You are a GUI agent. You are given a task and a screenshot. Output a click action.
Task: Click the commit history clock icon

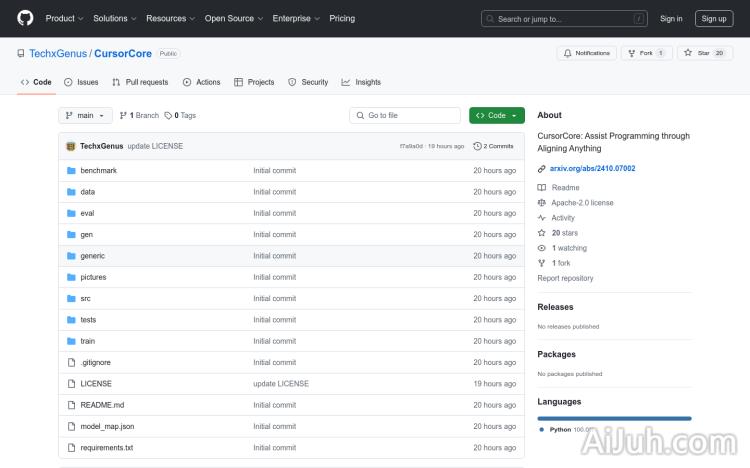[x=477, y=146]
